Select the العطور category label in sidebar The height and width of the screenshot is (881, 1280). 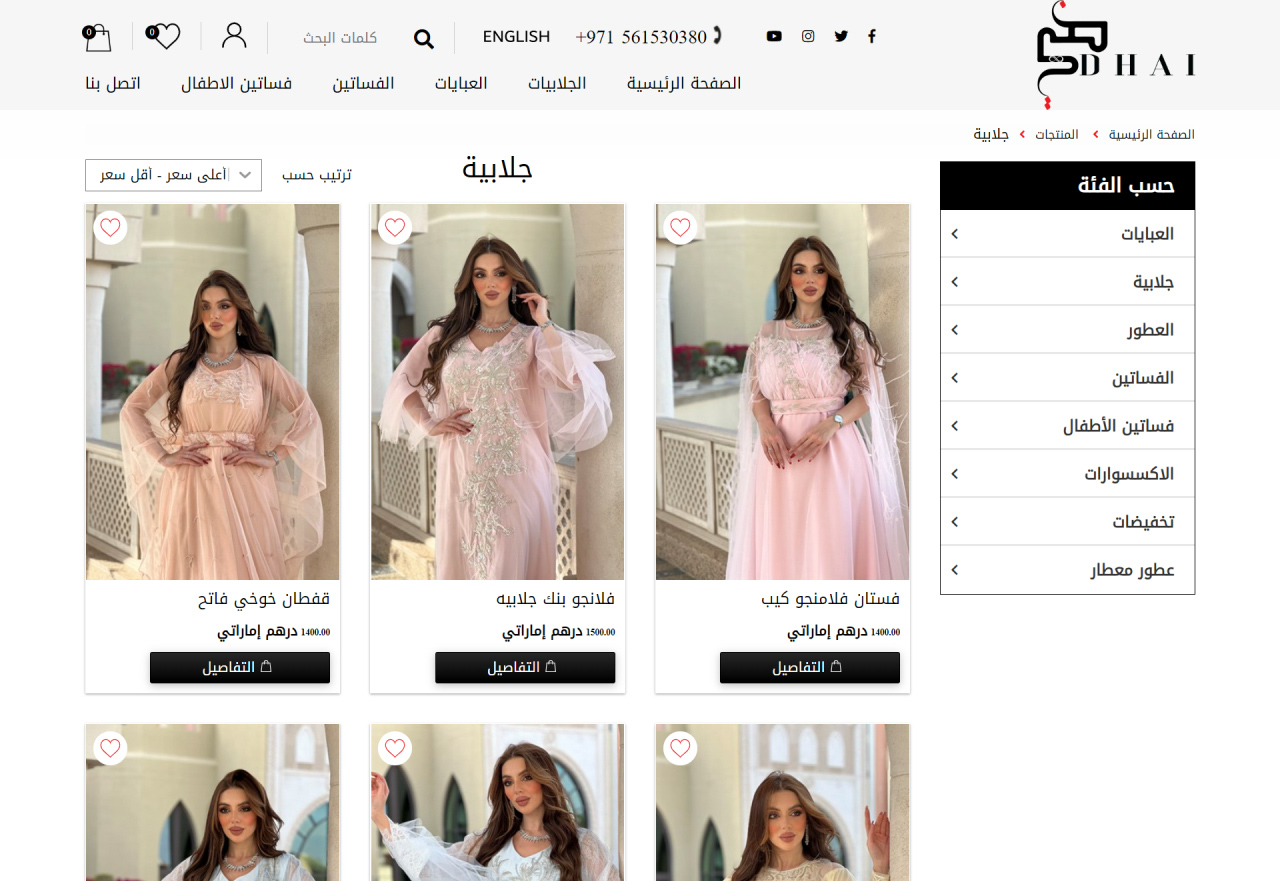(1151, 330)
